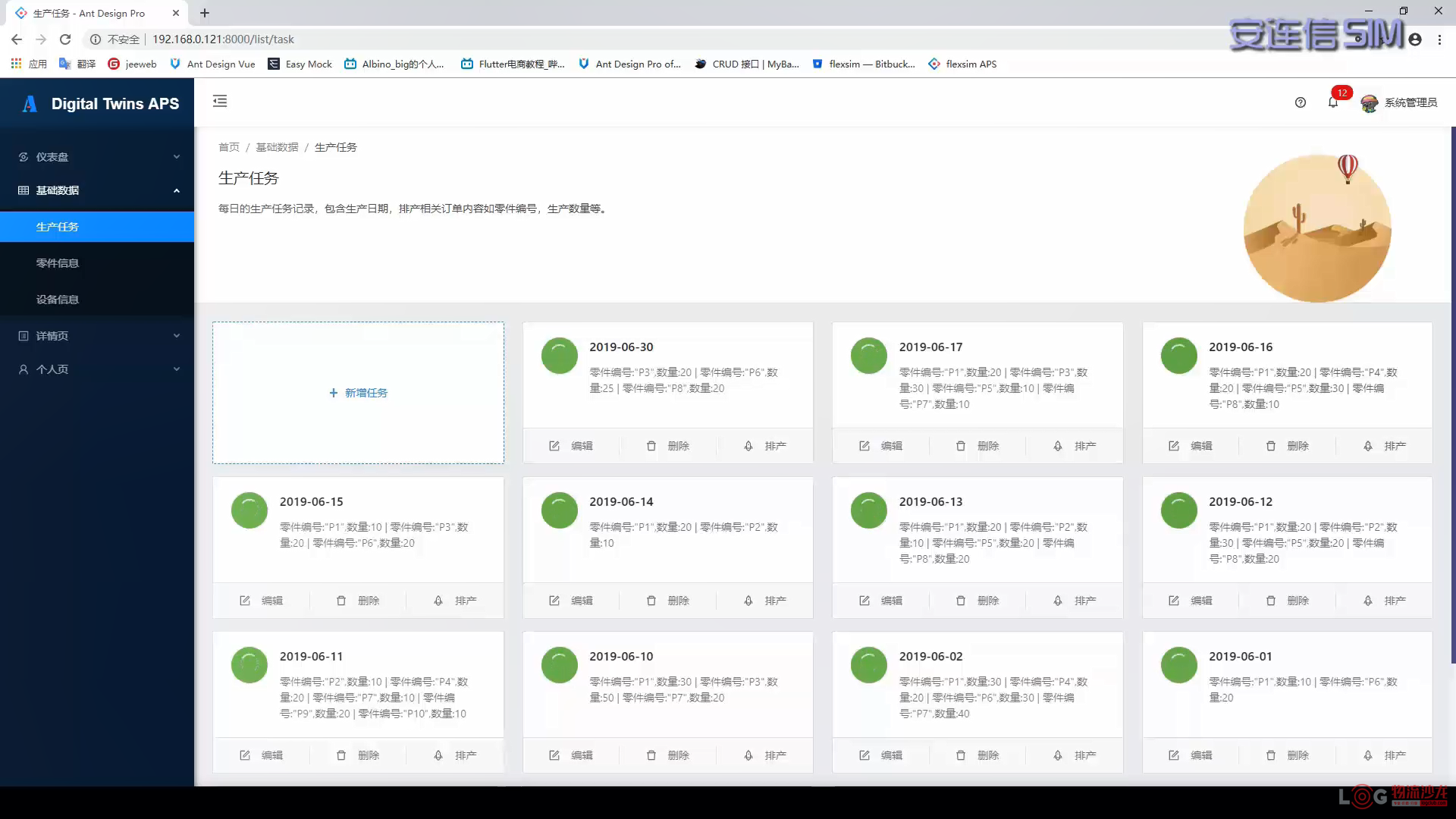Click the edit icon on the 2019-06-02 card
Viewport: 1456px width, 819px height.
pyautogui.click(x=864, y=755)
